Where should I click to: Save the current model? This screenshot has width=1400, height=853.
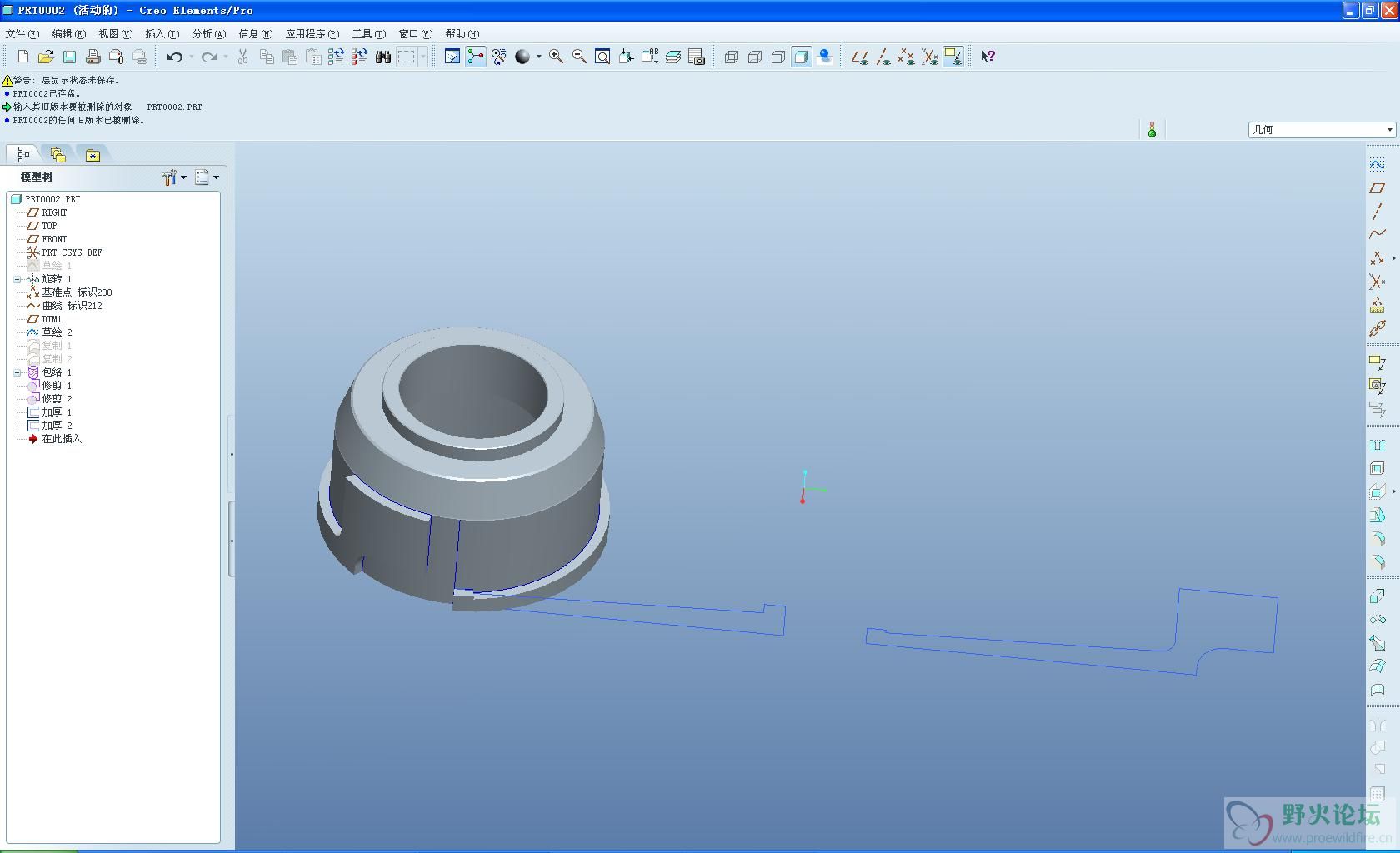69,57
